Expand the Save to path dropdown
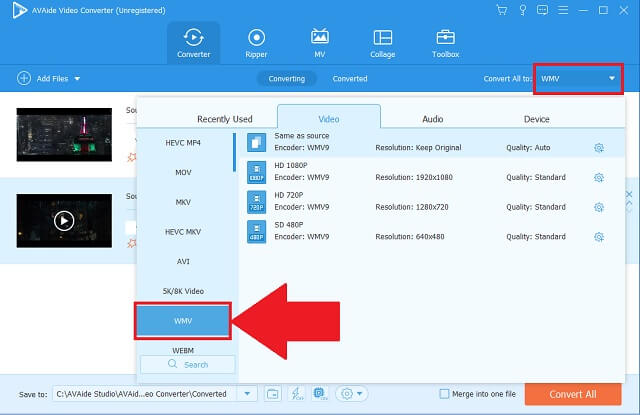 point(247,394)
